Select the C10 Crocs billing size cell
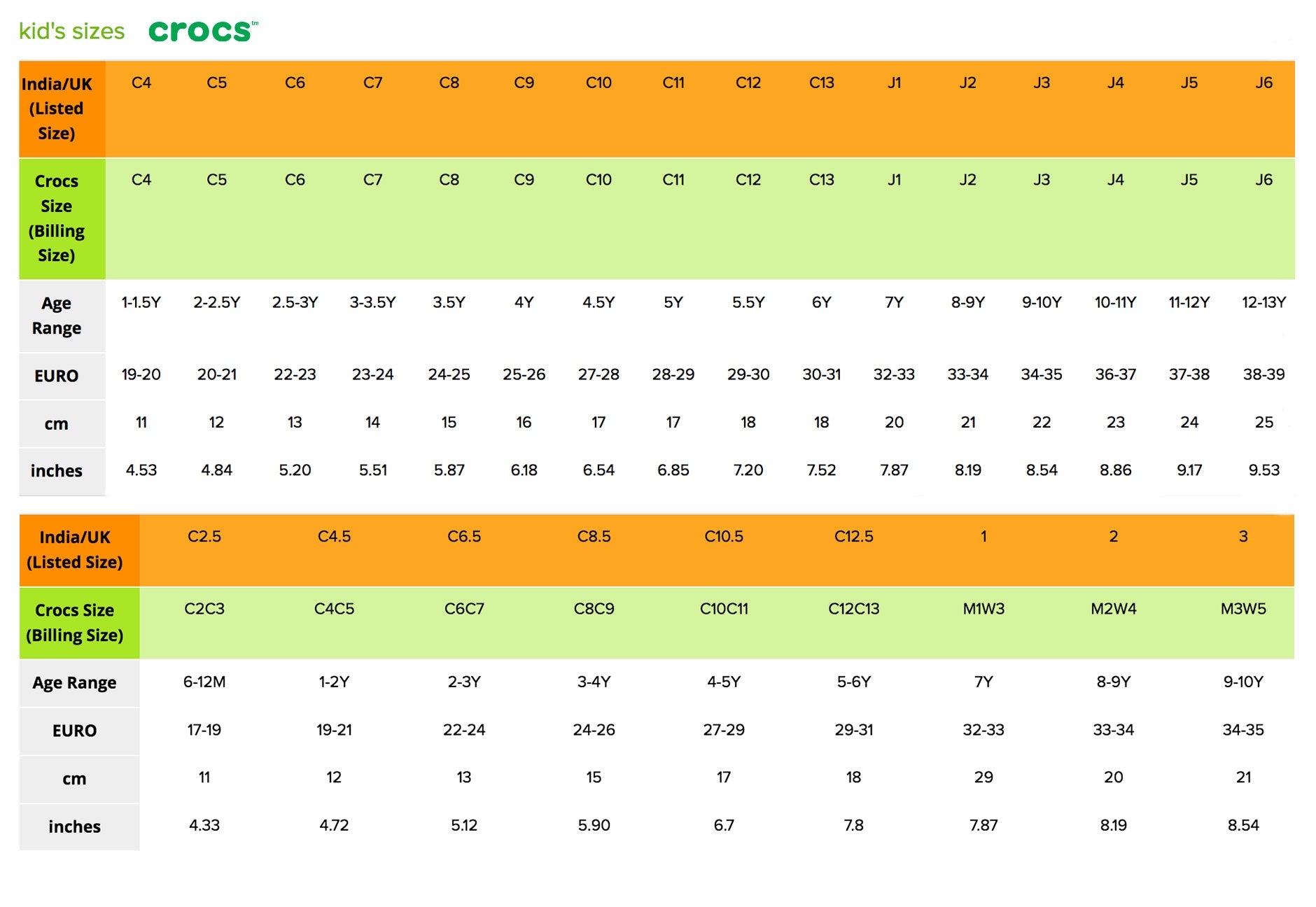Viewport: 1316px width, 907px height. coord(598,180)
